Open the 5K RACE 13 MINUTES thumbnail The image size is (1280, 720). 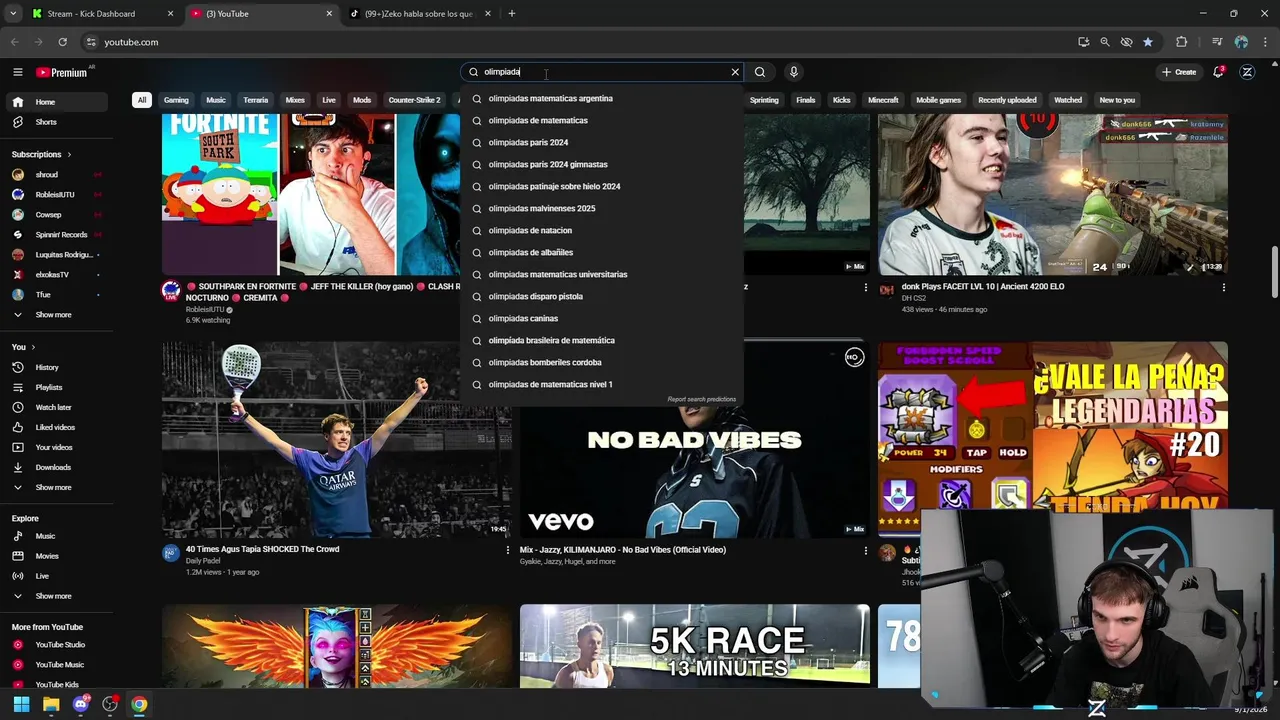[x=695, y=646]
